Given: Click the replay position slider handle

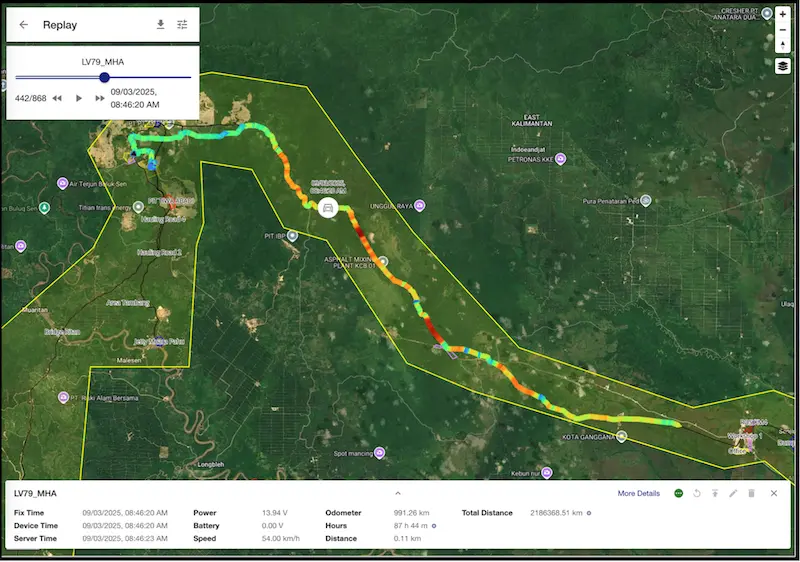Looking at the screenshot, I should pyautogui.click(x=104, y=77).
